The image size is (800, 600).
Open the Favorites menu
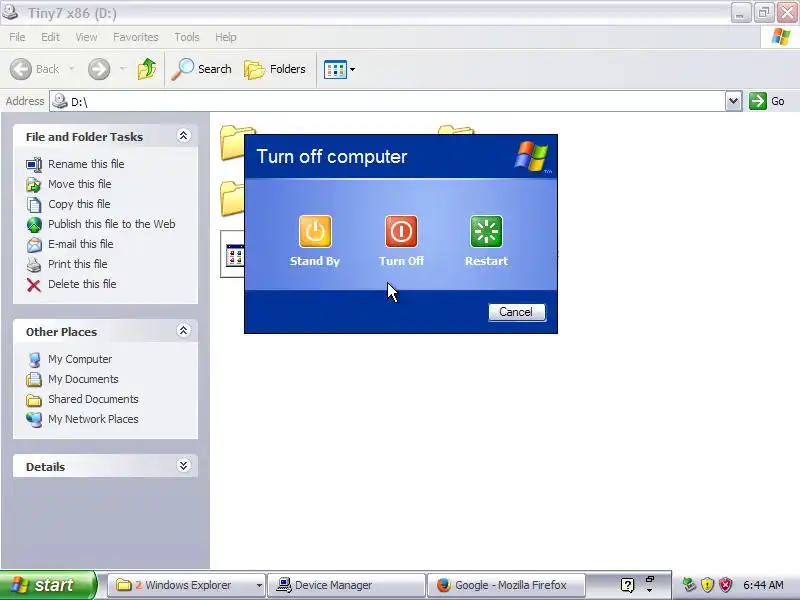tap(136, 37)
